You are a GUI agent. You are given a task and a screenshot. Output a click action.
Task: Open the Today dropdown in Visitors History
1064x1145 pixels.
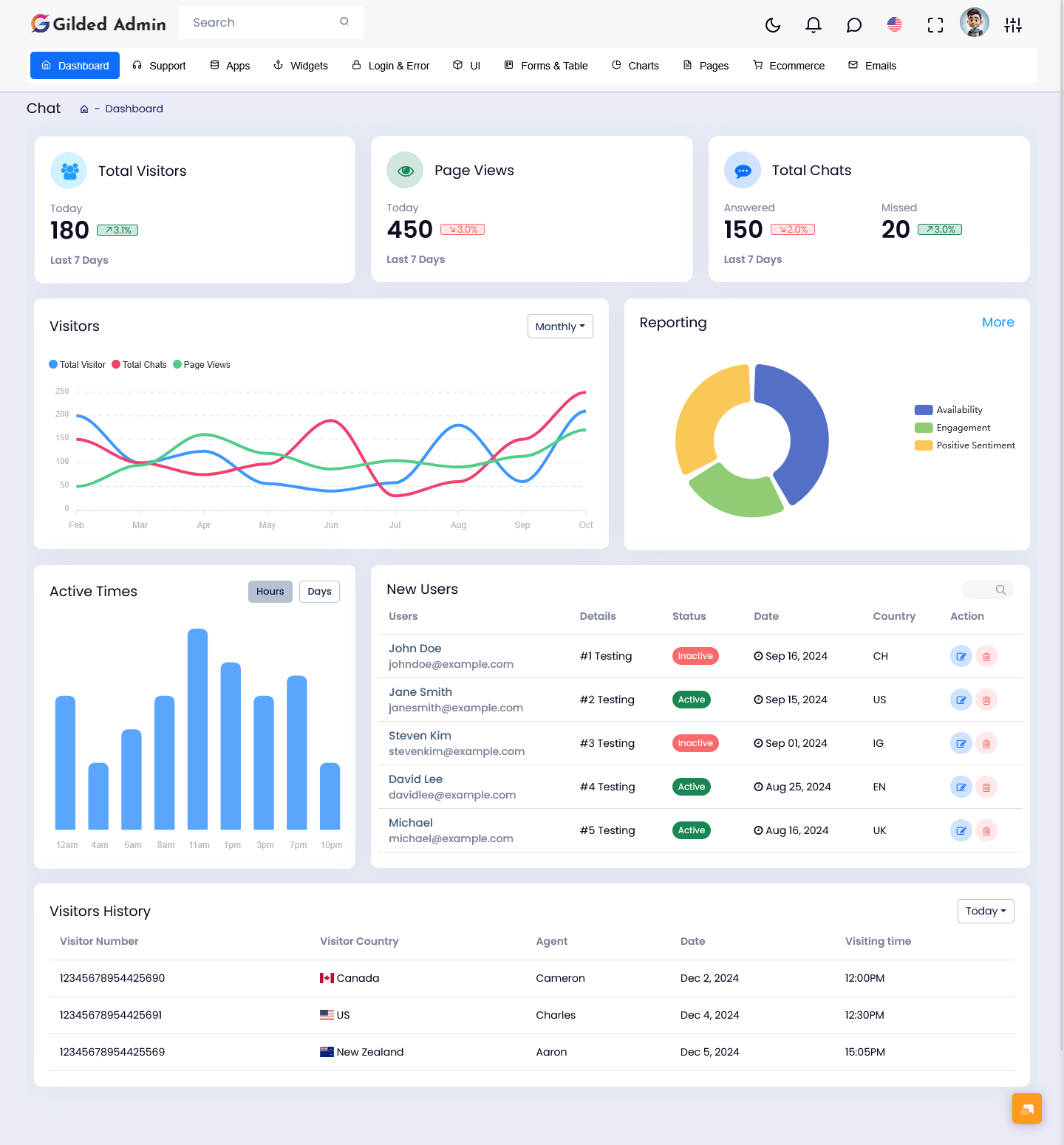point(985,911)
